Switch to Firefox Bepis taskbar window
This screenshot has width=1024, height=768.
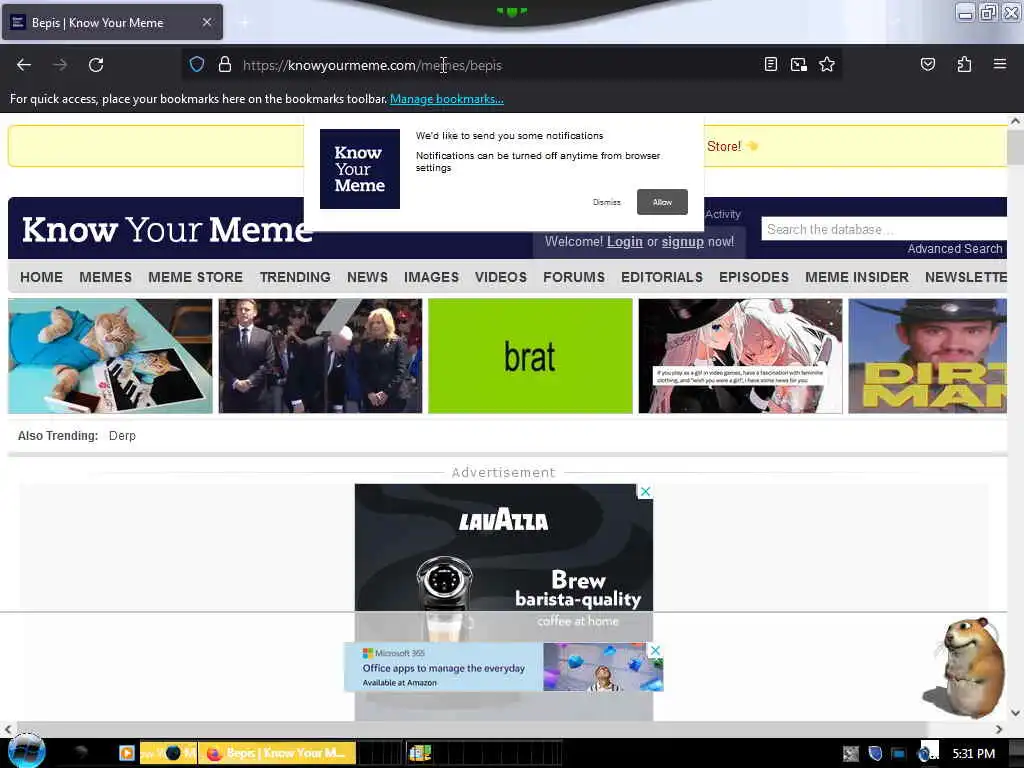click(277, 753)
